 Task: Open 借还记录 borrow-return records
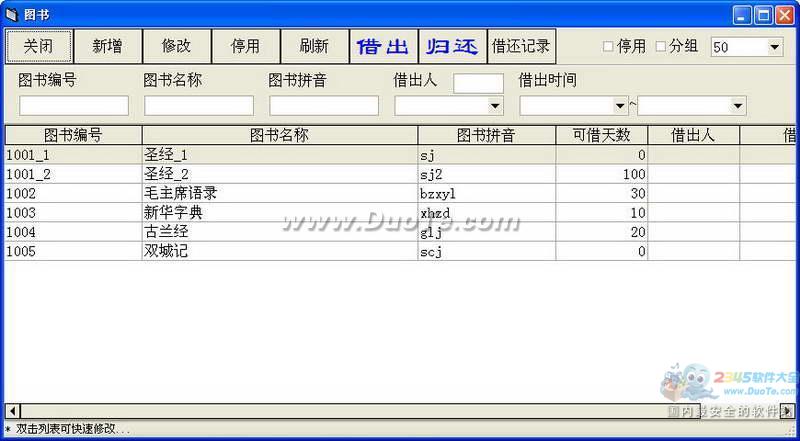coord(521,46)
